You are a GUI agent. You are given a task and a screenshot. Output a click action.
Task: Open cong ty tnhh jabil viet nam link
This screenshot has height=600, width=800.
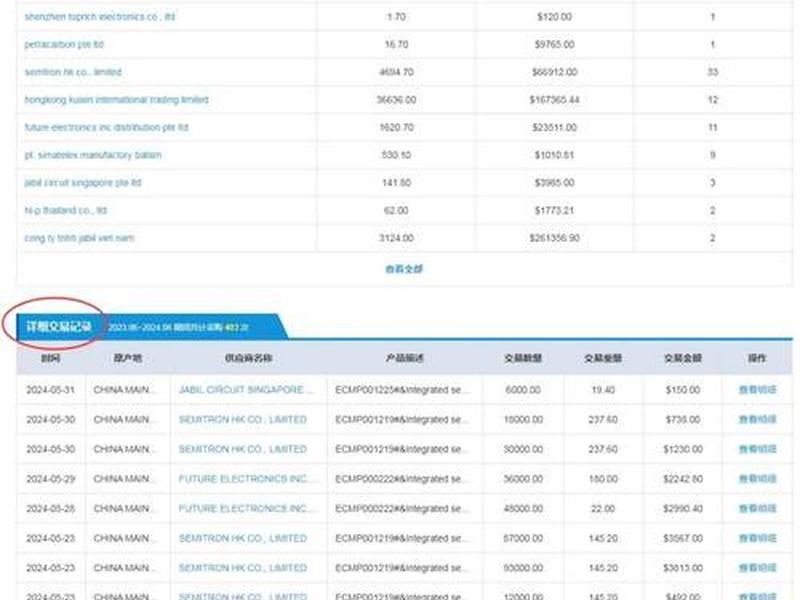80,238
